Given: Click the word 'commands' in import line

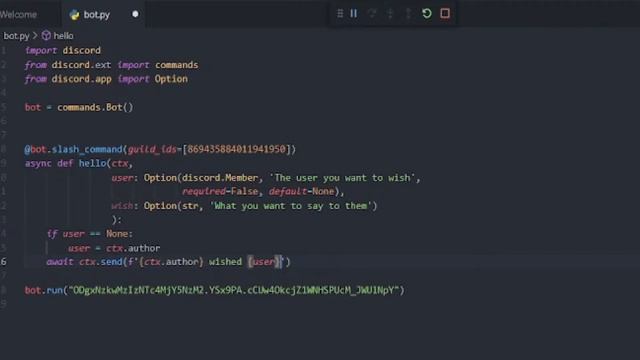Looking at the screenshot, I should coord(176,65).
